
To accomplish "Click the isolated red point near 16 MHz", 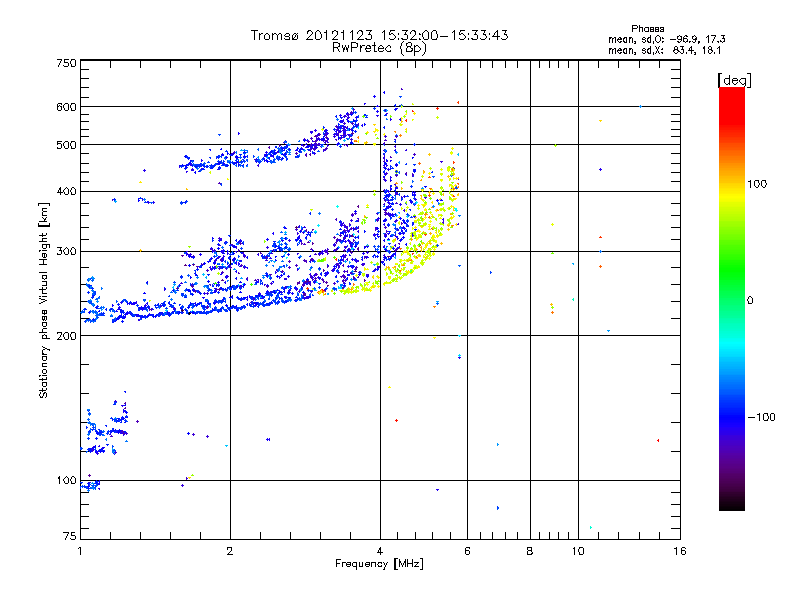I will tap(658, 440).
